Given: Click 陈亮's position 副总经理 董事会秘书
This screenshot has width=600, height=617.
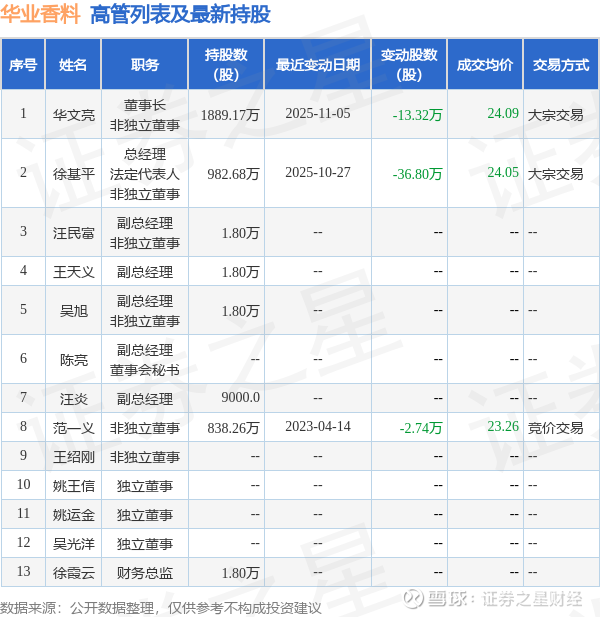Looking at the screenshot, I should [x=145, y=360].
